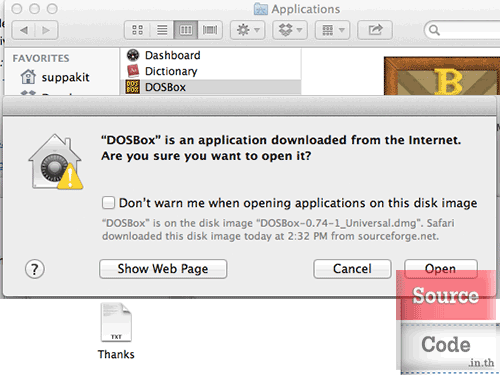Click the Finder window minimize button
This screenshot has height=375, width=500.
[x=34, y=9]
